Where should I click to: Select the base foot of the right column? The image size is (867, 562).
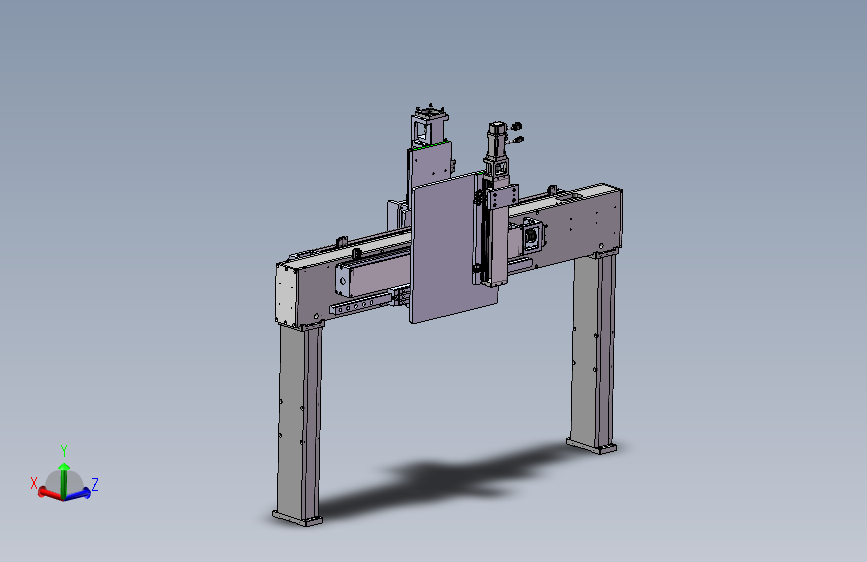click(591, 446)
